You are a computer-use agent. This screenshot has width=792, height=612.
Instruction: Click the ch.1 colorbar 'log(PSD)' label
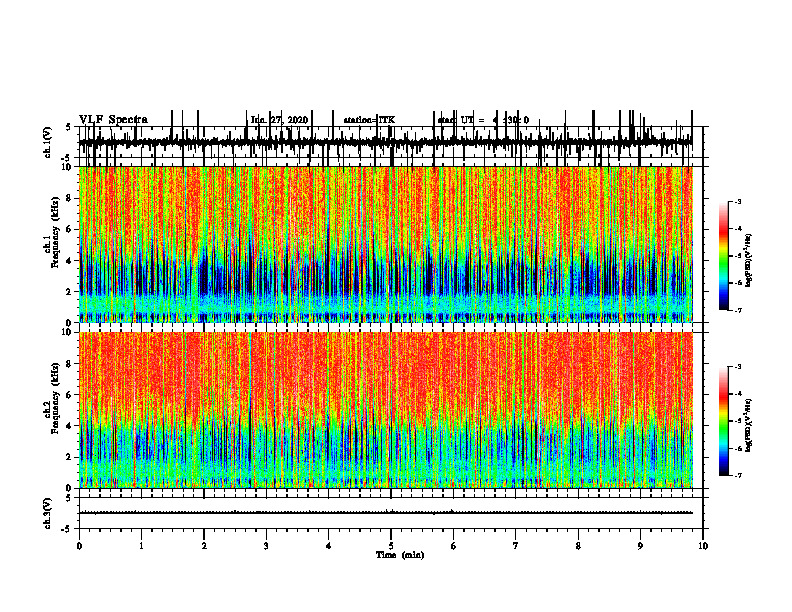(749, 261)
